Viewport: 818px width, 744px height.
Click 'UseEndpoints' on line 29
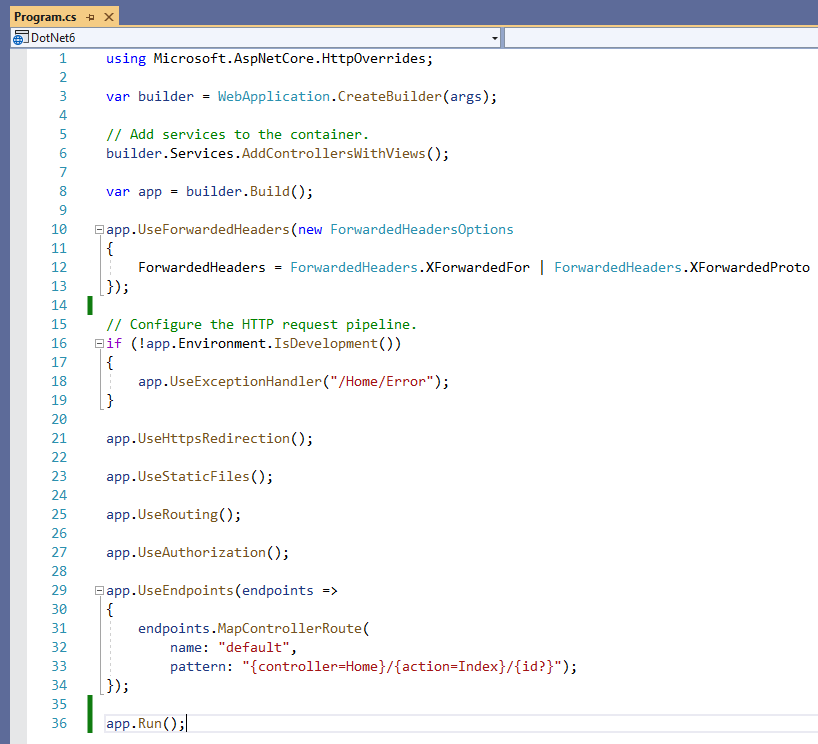(185, 591)
